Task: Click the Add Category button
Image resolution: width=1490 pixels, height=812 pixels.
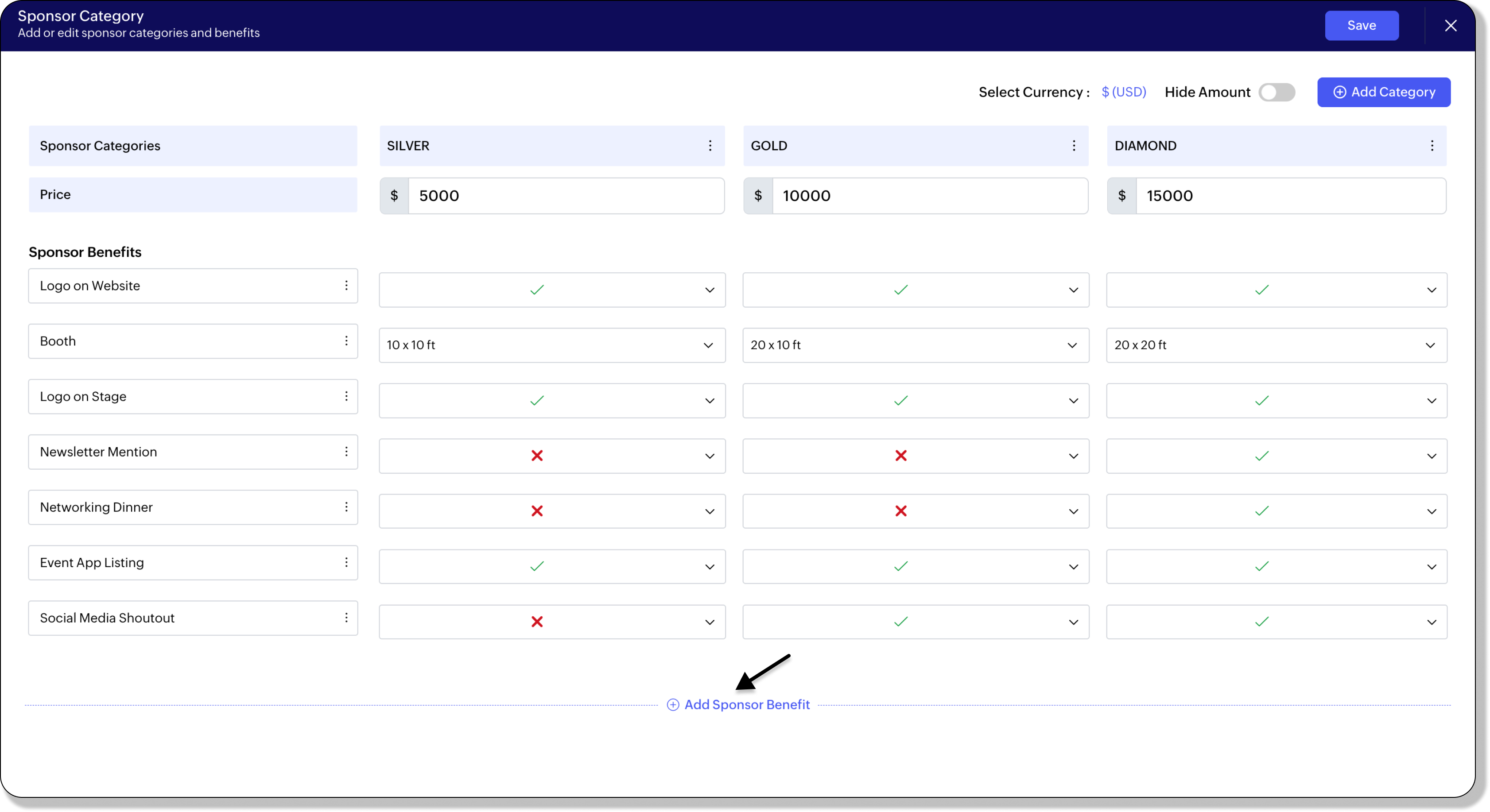Action: click(1384, 93)
